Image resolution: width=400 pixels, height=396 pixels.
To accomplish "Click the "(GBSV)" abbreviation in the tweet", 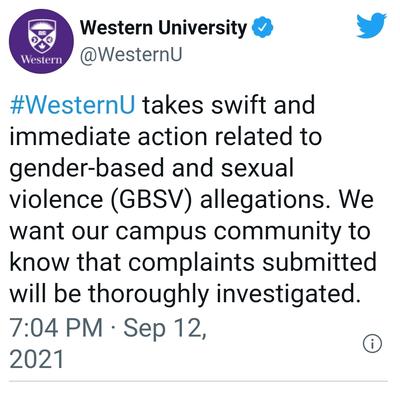I will coord(152,201).
